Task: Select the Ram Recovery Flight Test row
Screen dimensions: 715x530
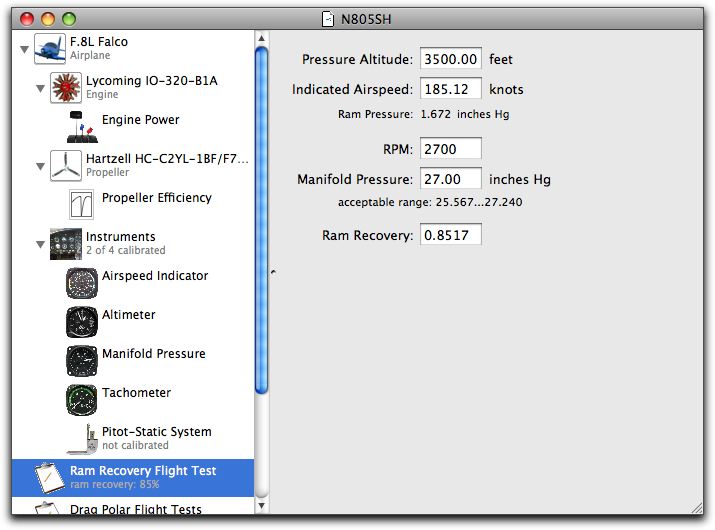Action: (133, 478)
